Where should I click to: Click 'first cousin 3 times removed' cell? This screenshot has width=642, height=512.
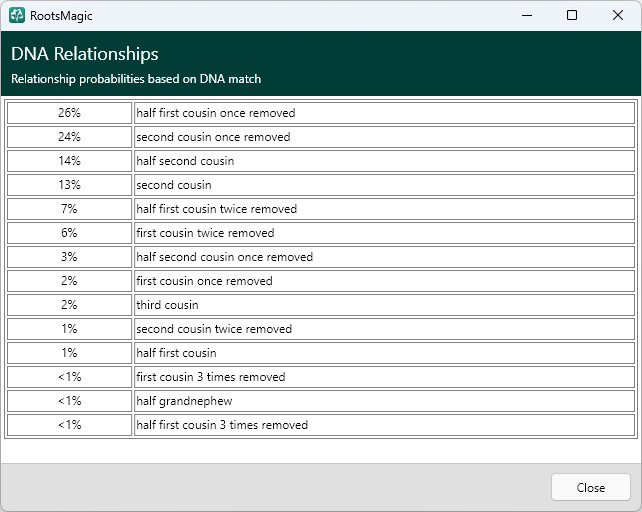pos(384,377)
